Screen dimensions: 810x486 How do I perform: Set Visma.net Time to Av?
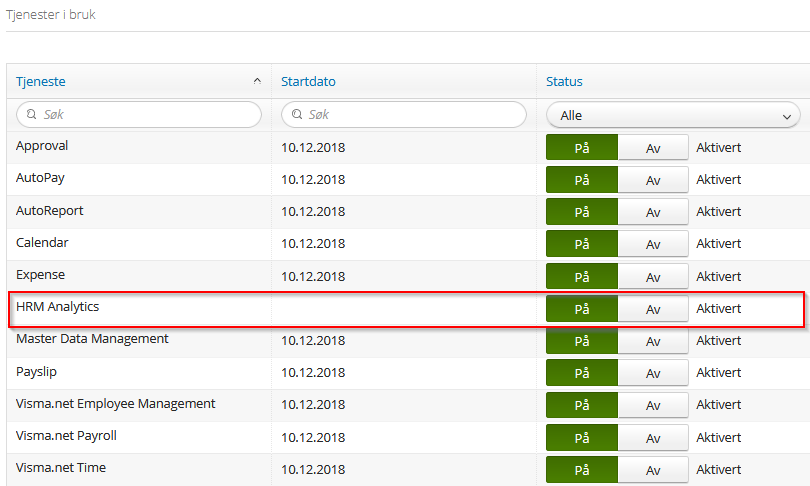[653, 470]
